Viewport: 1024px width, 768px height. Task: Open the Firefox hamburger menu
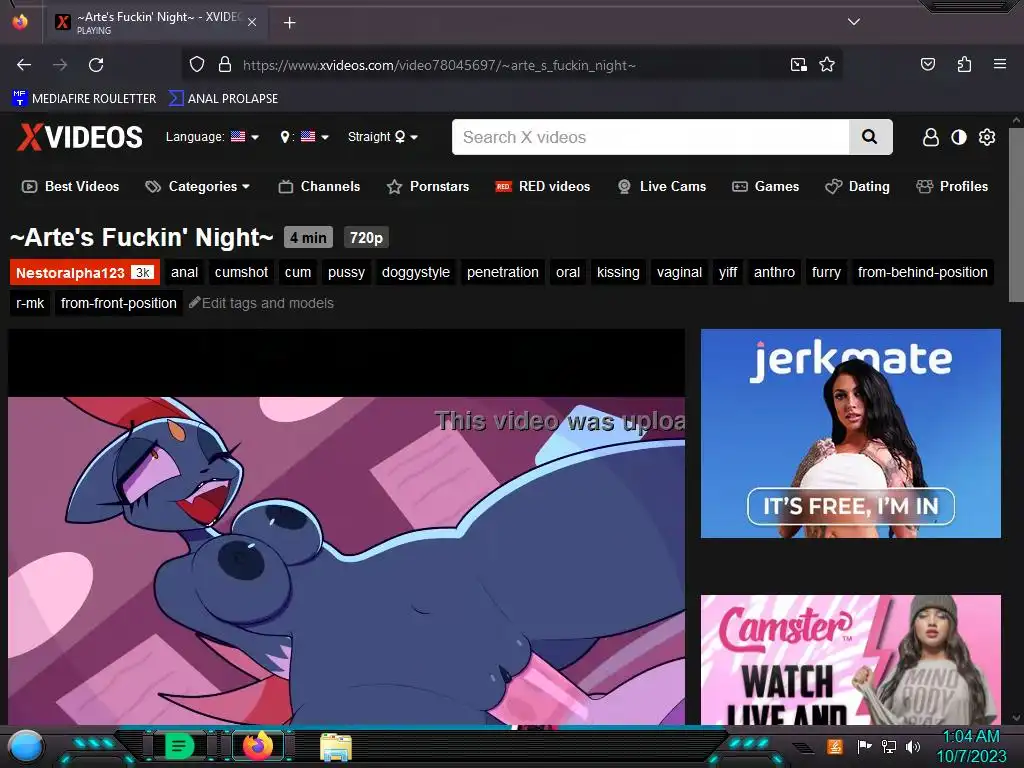[999, 64]
